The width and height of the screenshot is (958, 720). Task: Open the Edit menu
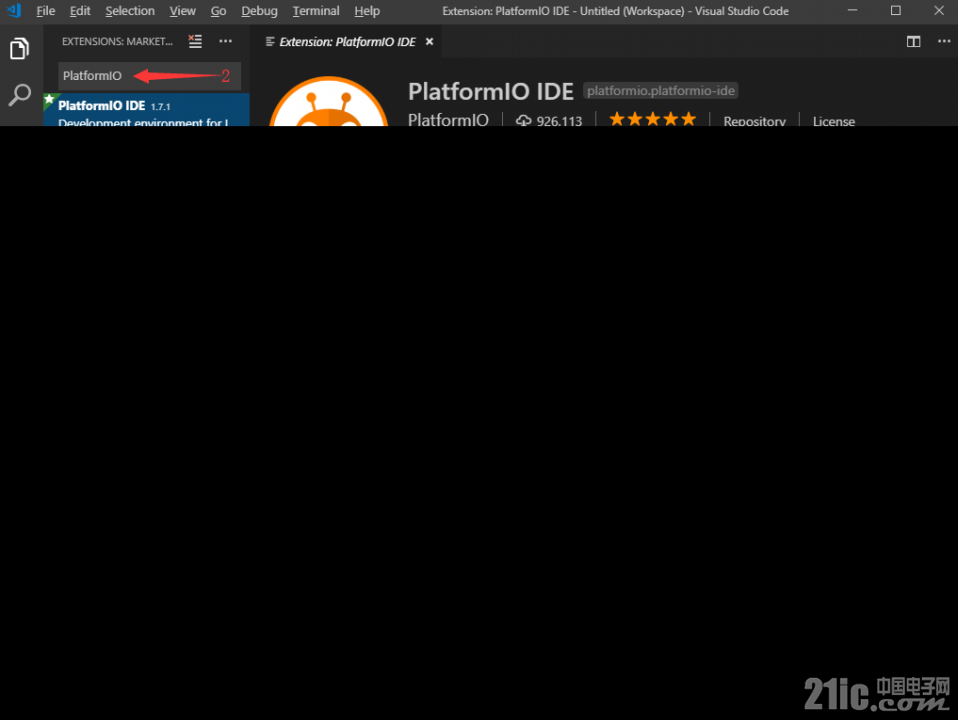79,11
